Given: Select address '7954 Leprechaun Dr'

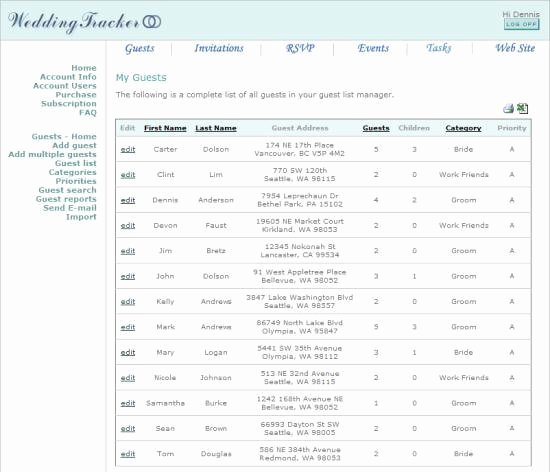Looking at the screenshot, I should pos(300,196).
